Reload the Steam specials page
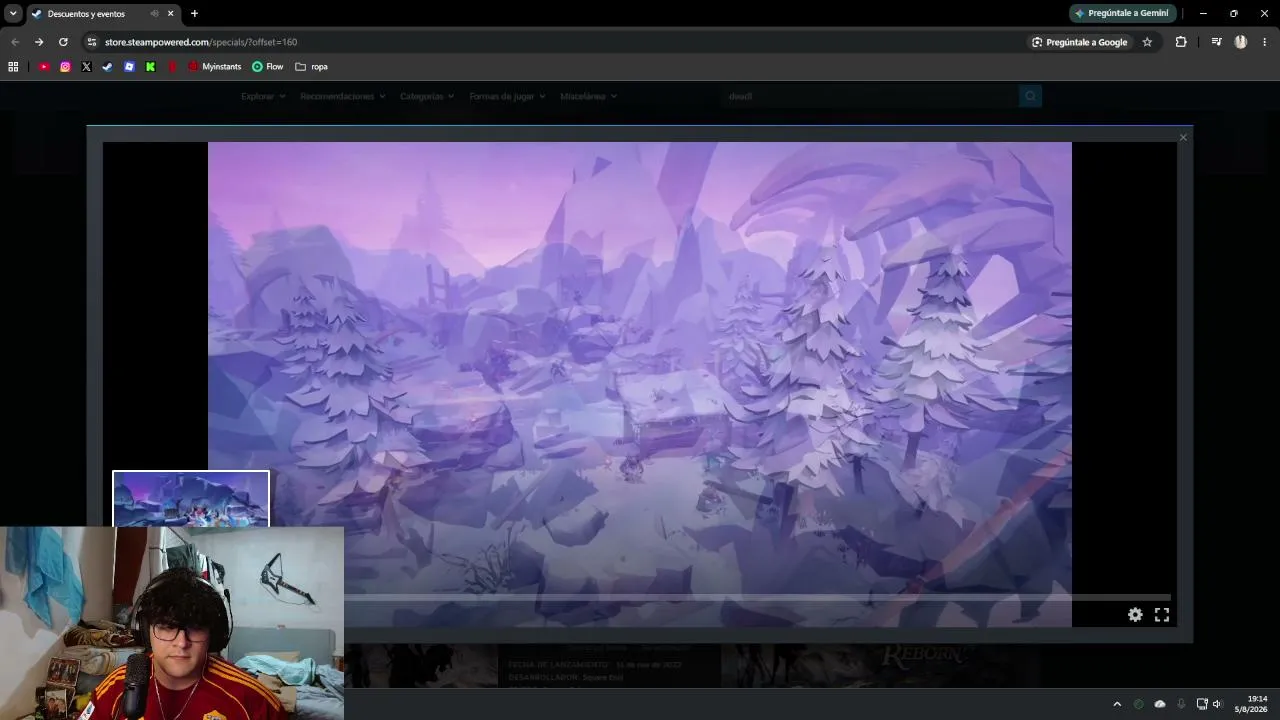Viewport: 1280px width, 720px height. 63,42
